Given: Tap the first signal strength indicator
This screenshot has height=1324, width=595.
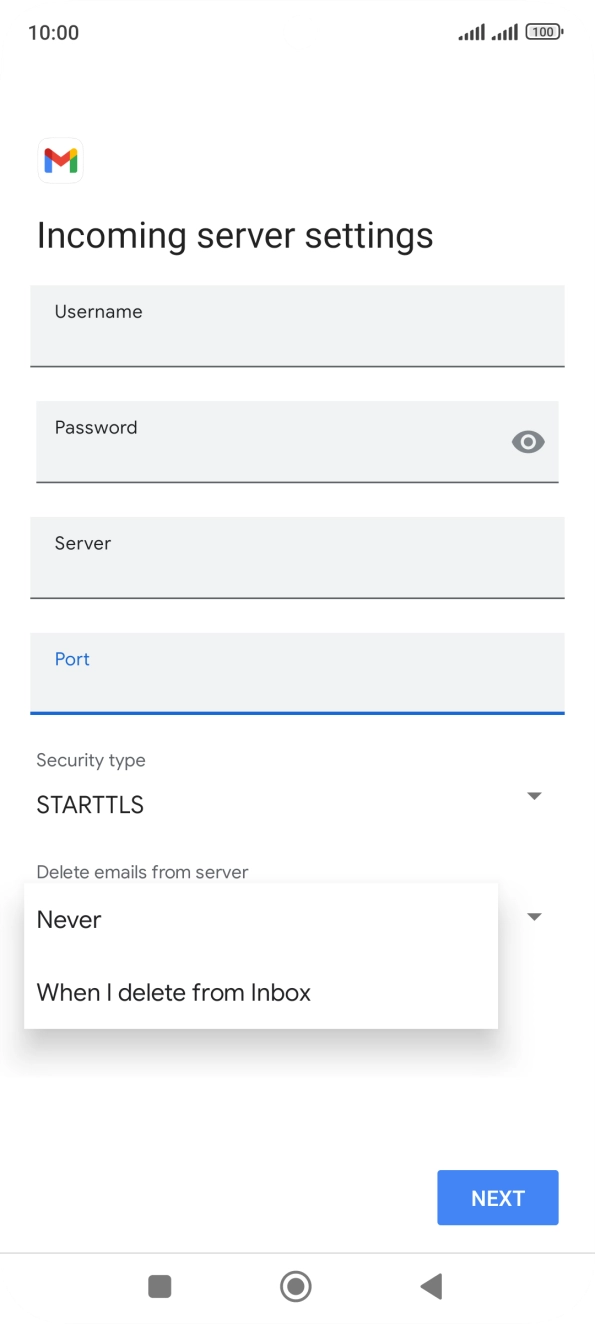Looking at the screenshot, I should pyautogui.click(x=470, y=31).
